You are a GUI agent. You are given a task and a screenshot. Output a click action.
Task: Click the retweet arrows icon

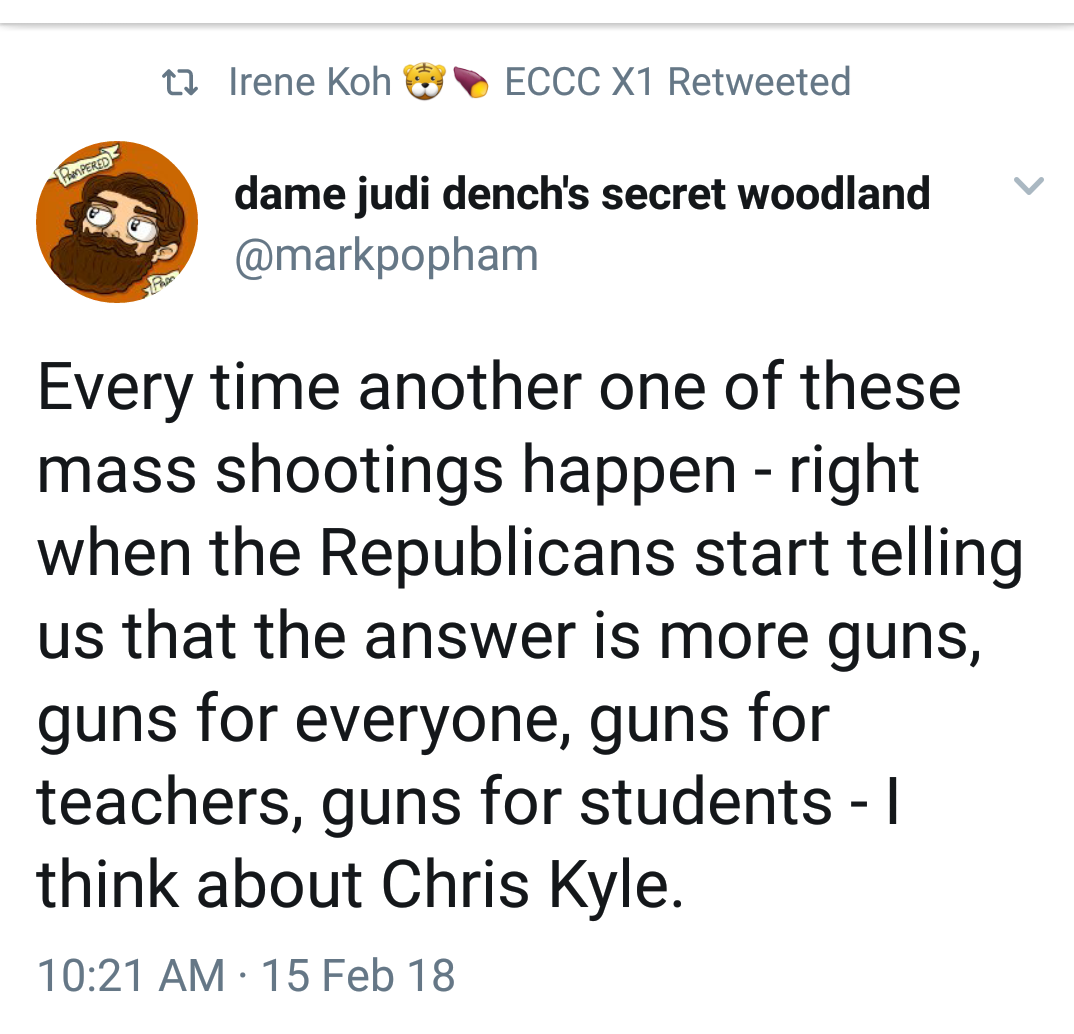coord(181,82)
